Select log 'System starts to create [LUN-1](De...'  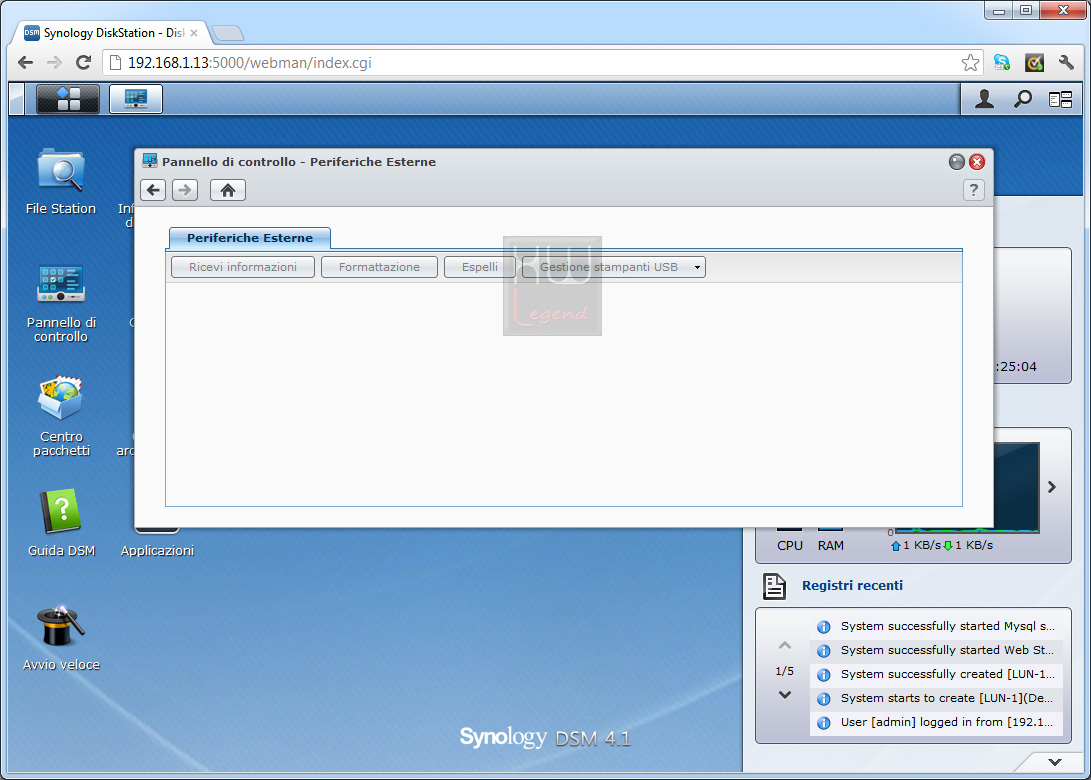coord(937,699)
